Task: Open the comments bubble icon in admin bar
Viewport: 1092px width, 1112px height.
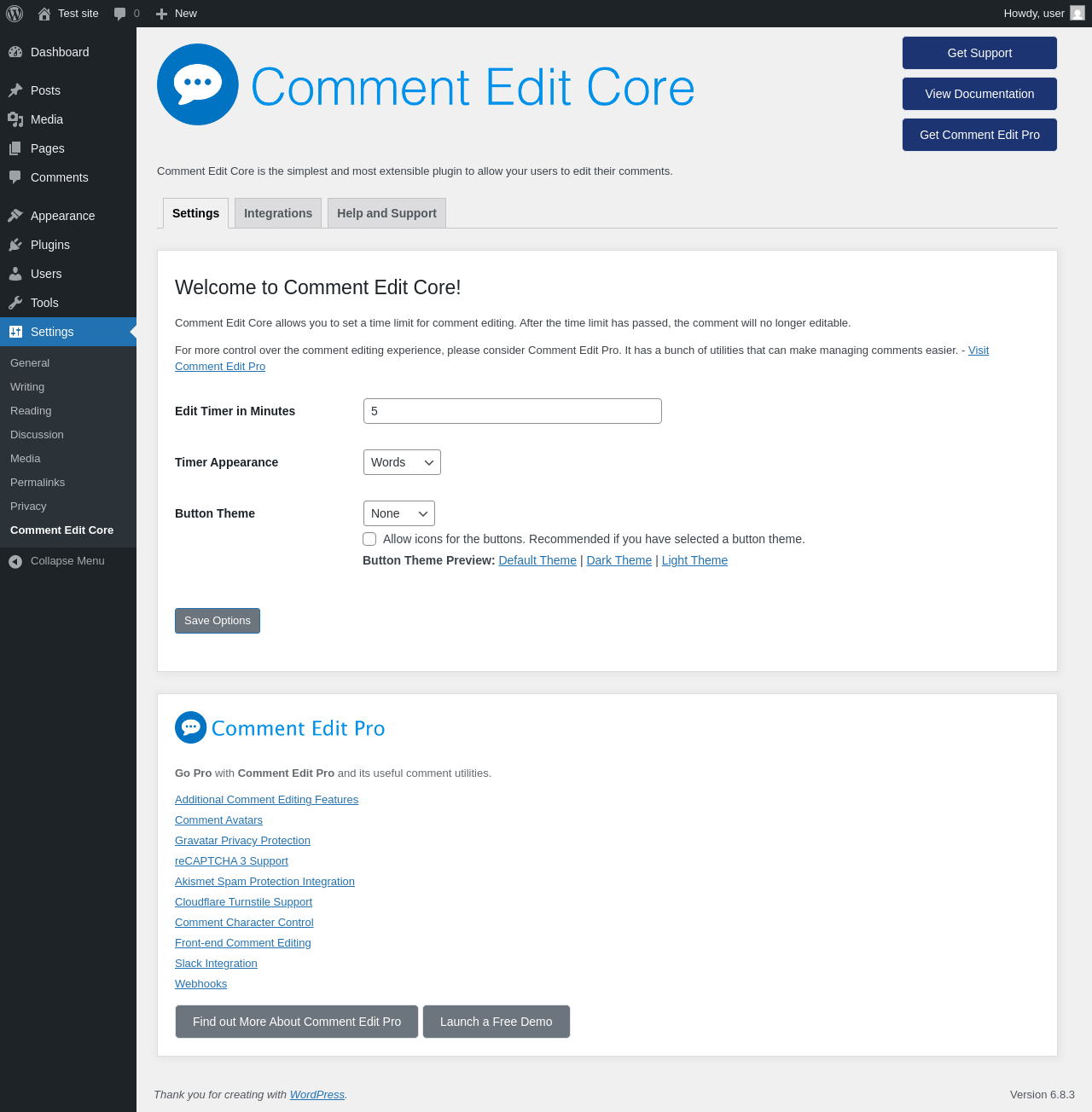Action: pyautogui.click(x=120, y=14)
